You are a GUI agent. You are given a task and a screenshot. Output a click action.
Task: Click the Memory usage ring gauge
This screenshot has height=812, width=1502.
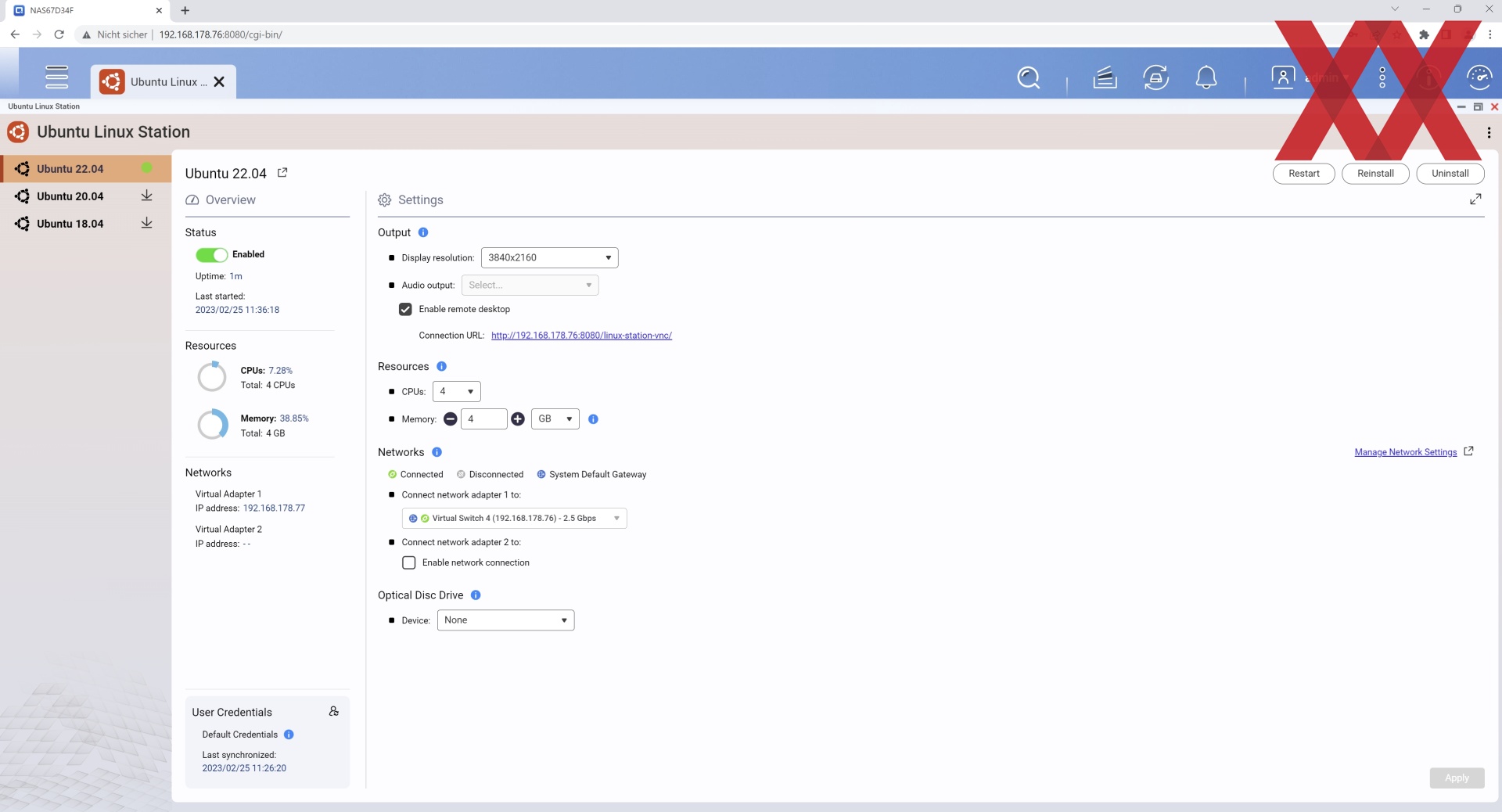coord(212,425)
